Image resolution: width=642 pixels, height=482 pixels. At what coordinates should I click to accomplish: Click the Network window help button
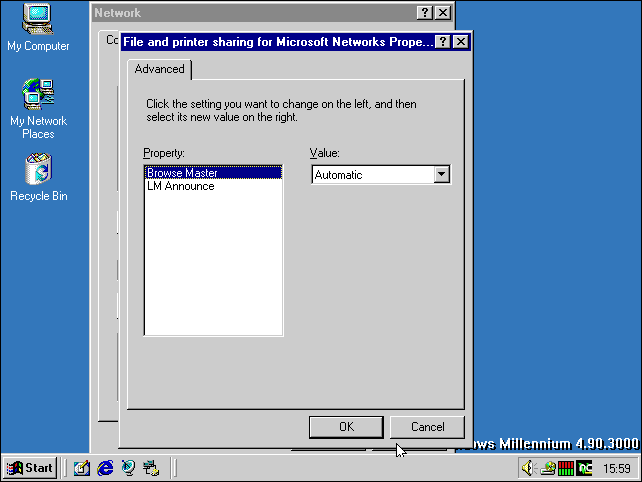click(425, 13)
